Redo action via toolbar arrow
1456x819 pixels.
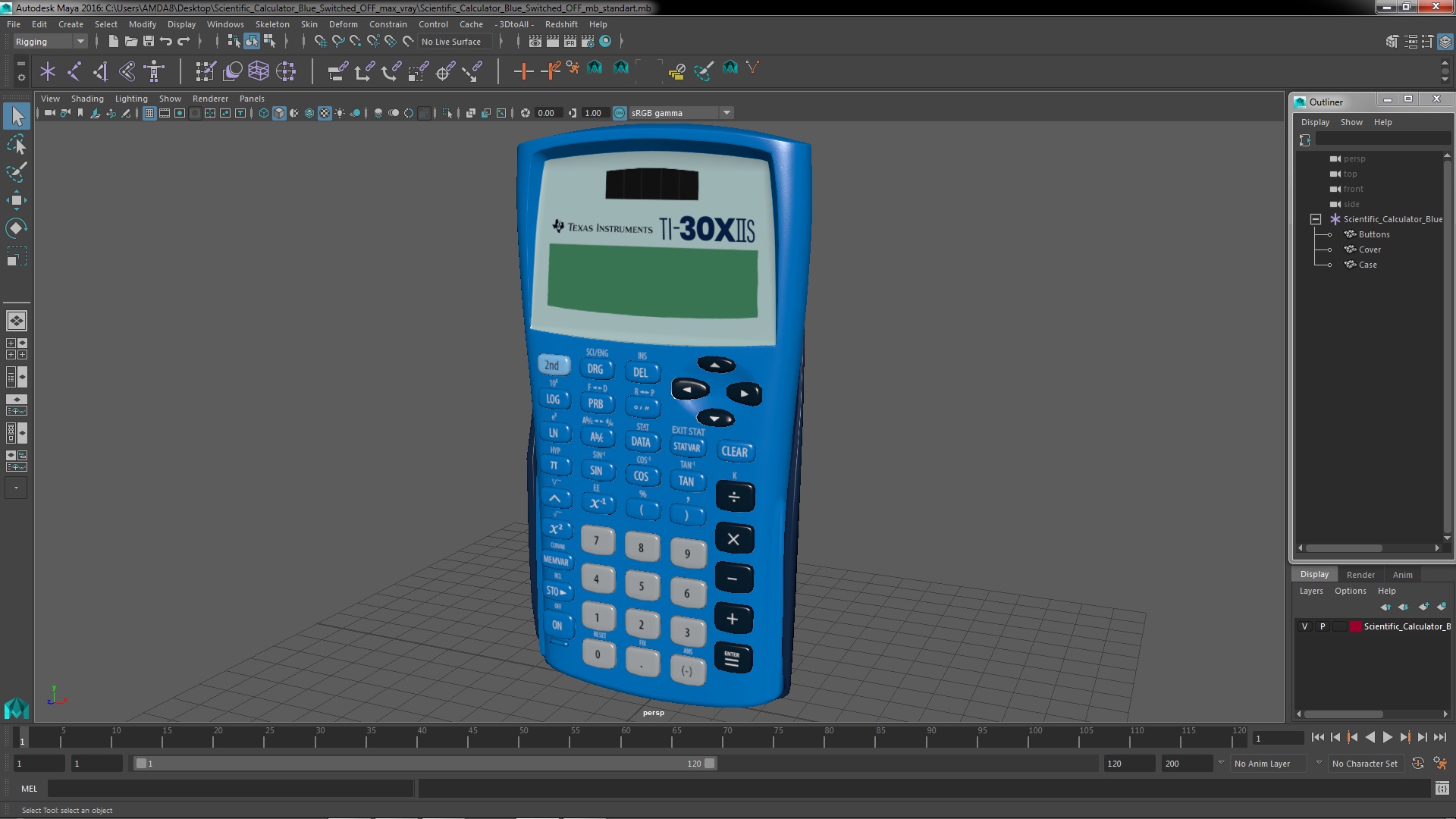(x=184, y=42)
